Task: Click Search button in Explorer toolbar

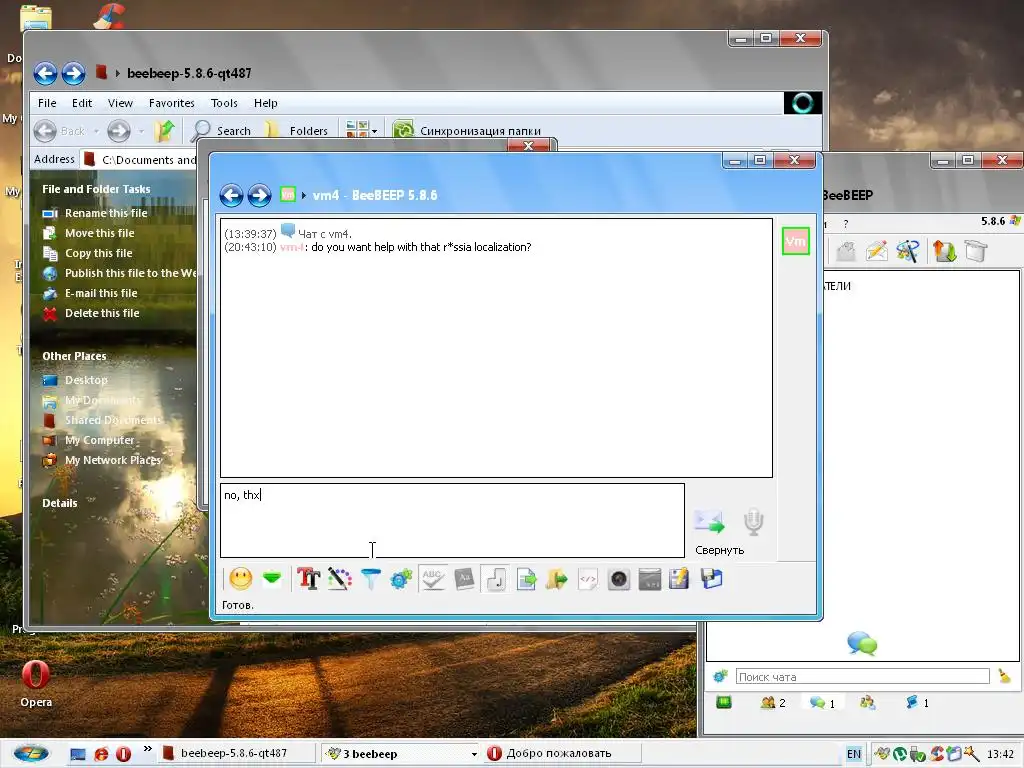Action: [x=221, y=131]
